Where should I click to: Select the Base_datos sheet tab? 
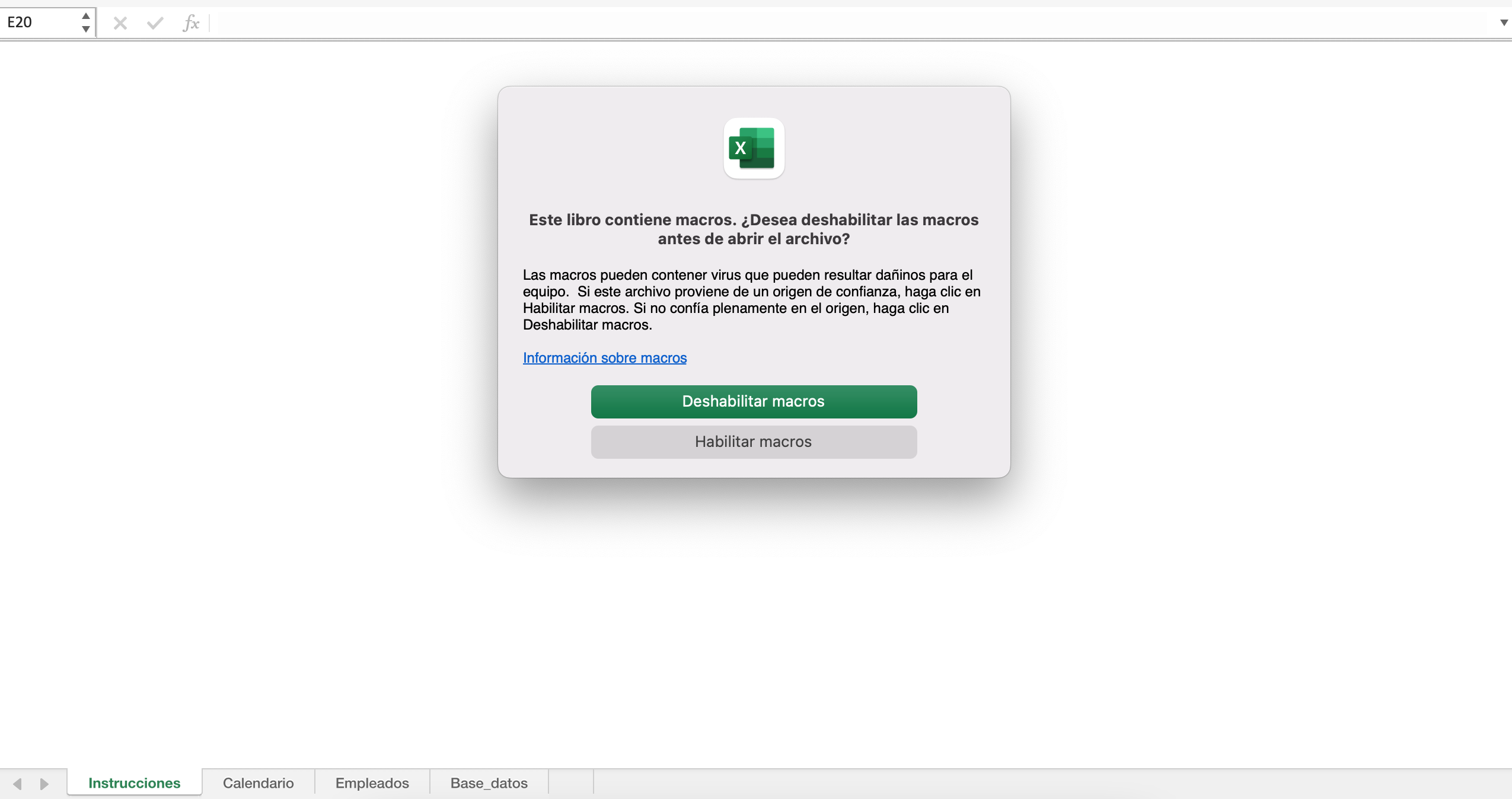[489, 783]
